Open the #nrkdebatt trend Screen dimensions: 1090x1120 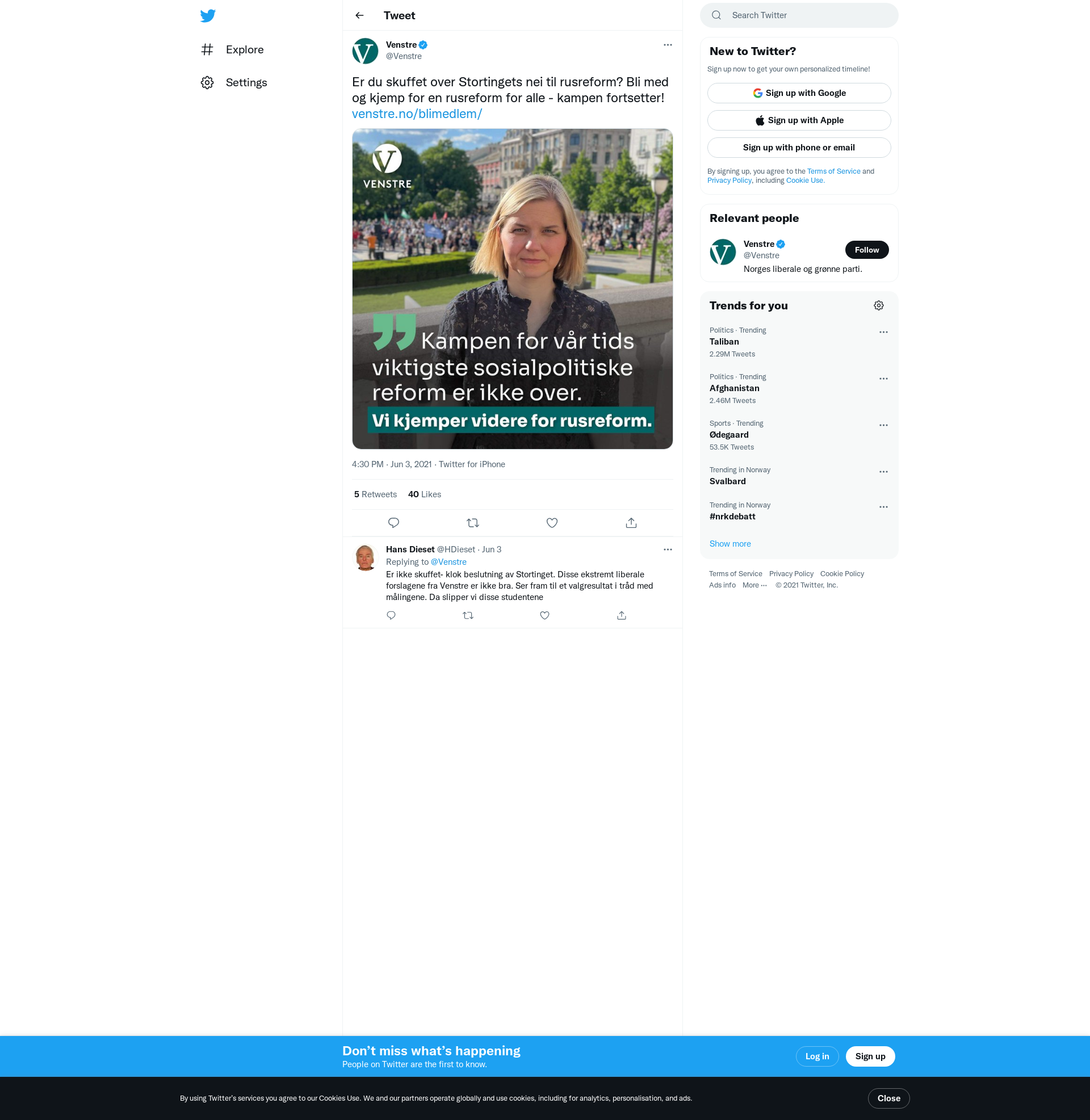point(799,511)
